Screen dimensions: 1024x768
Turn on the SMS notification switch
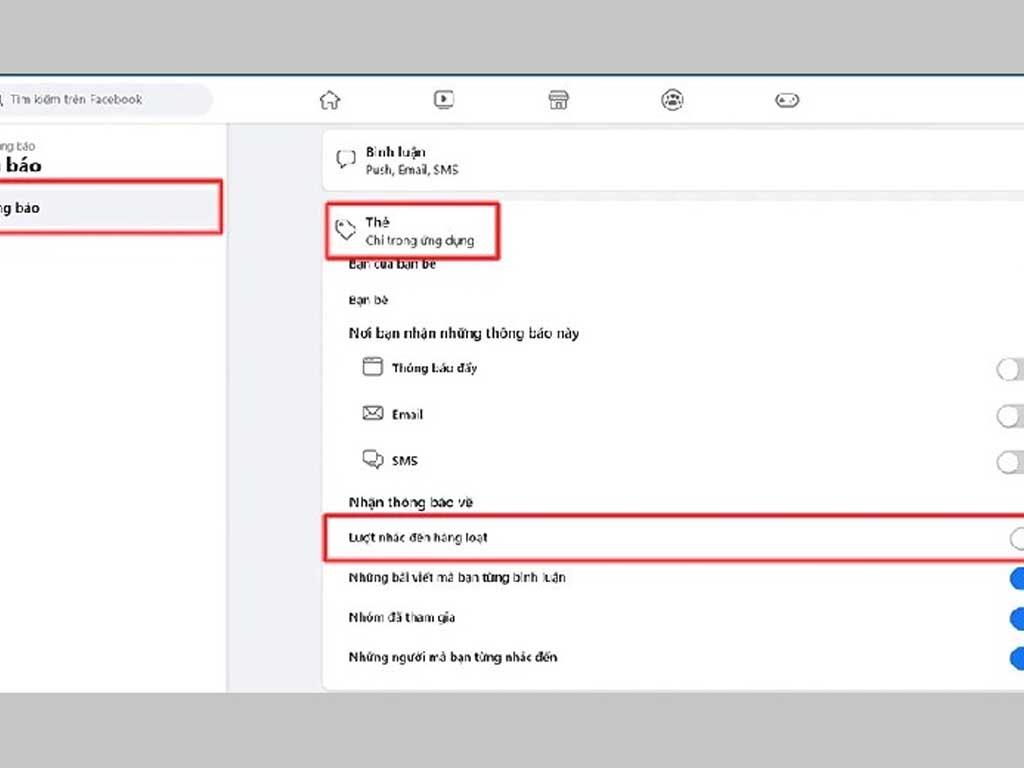pos(1010,462)
